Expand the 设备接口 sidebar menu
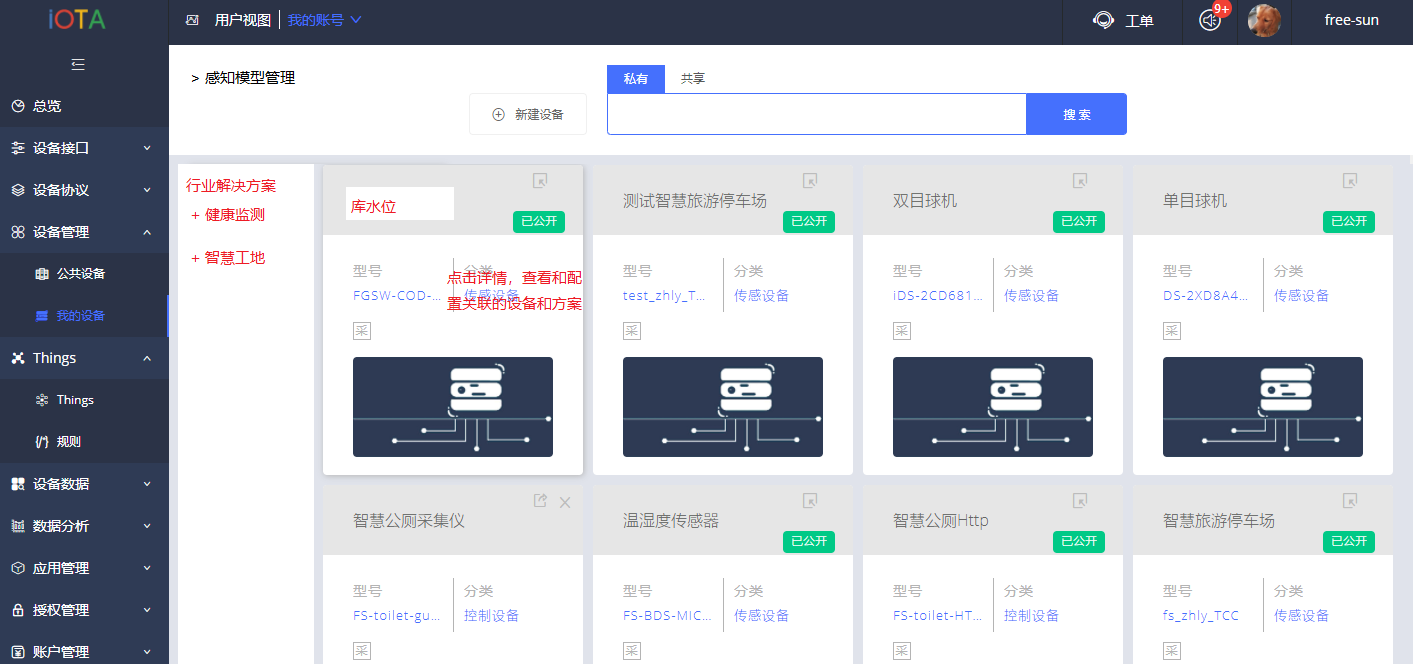This screenshot has height=664, width=1413. 84,148
